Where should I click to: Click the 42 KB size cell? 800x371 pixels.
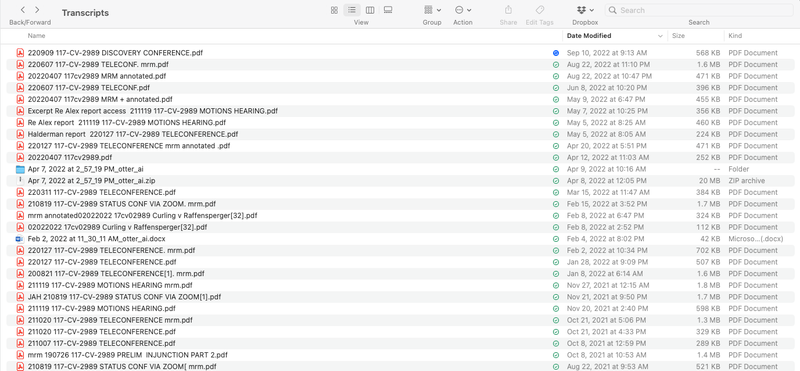[x=711, y=239]
